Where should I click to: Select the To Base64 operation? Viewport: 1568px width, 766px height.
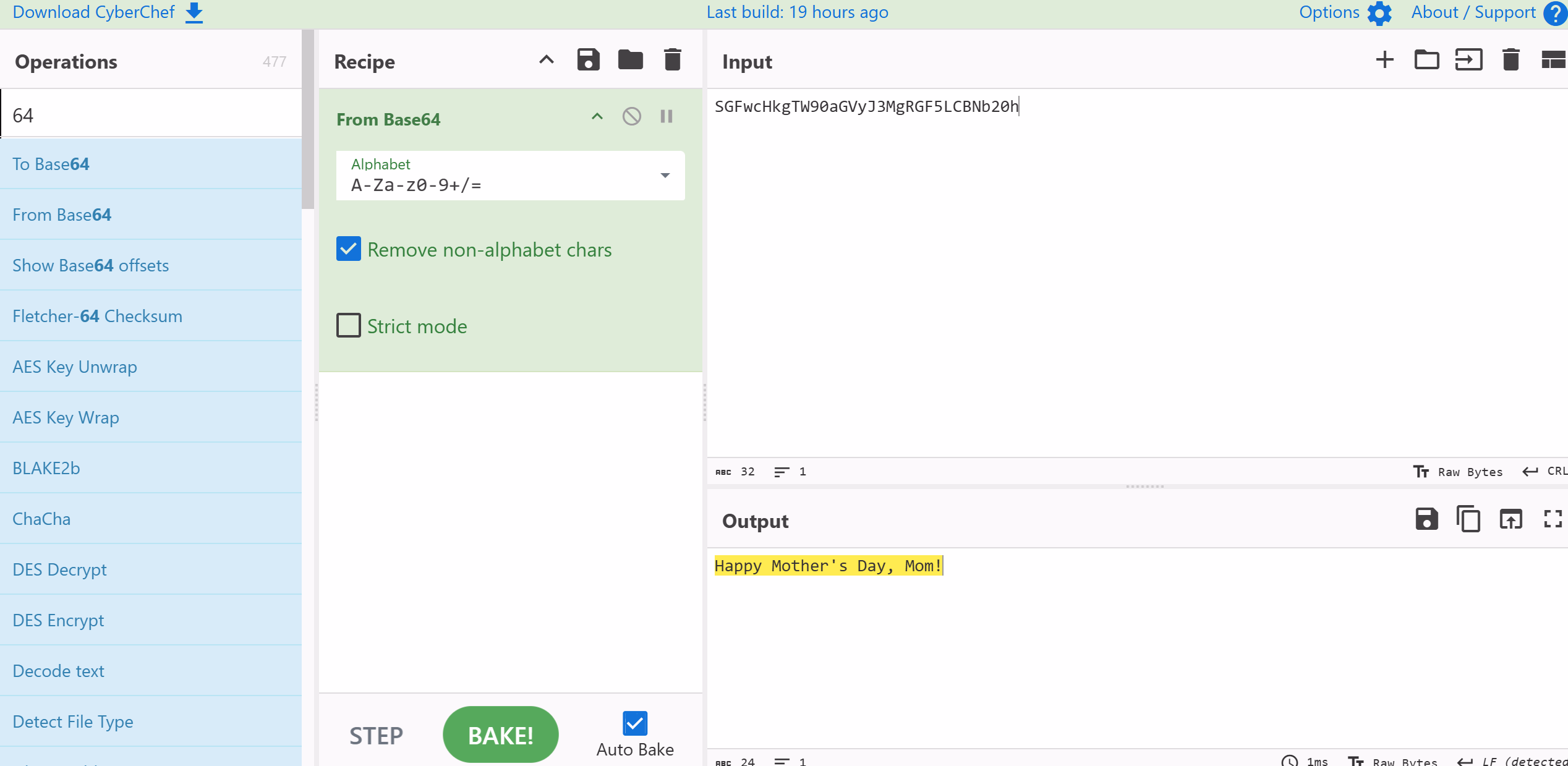(x=151, y=164)
